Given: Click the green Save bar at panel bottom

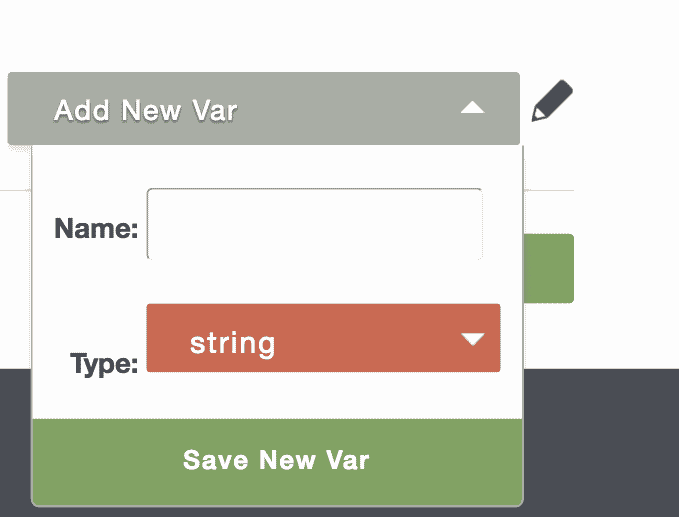Looking at the screenshot, I should pos(277,461).
